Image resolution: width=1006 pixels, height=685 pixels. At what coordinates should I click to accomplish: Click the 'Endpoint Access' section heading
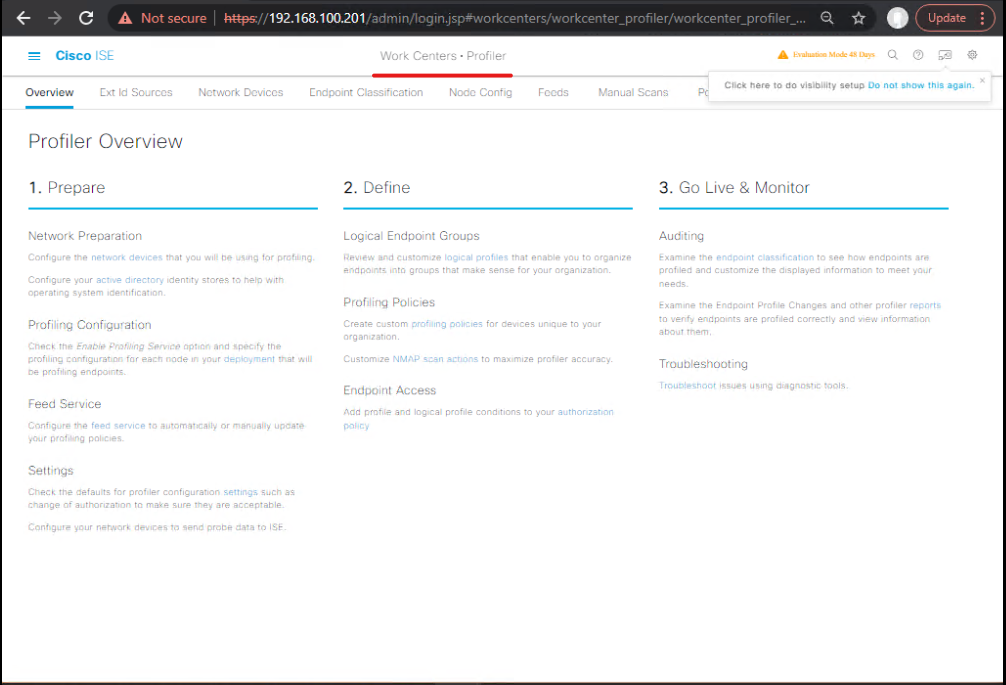point(389,391)
